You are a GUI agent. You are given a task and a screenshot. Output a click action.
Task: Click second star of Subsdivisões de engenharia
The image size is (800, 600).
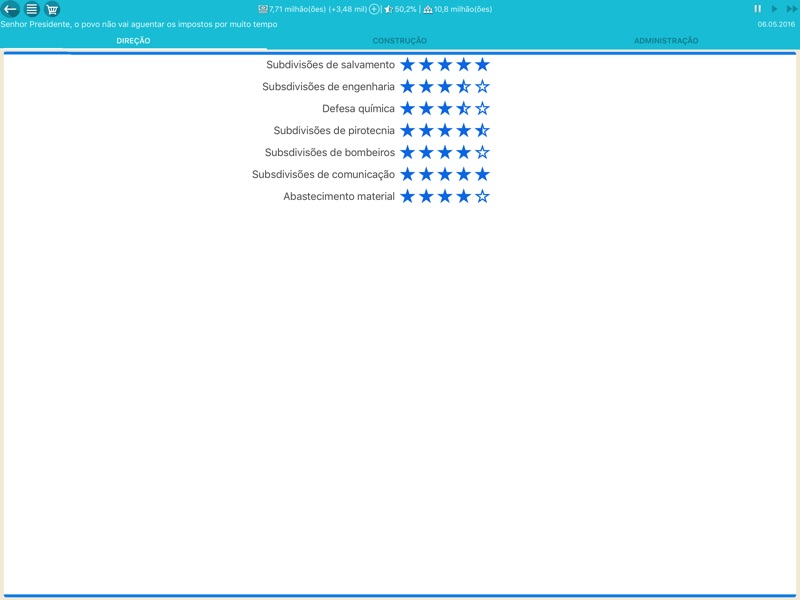(426, 86)
